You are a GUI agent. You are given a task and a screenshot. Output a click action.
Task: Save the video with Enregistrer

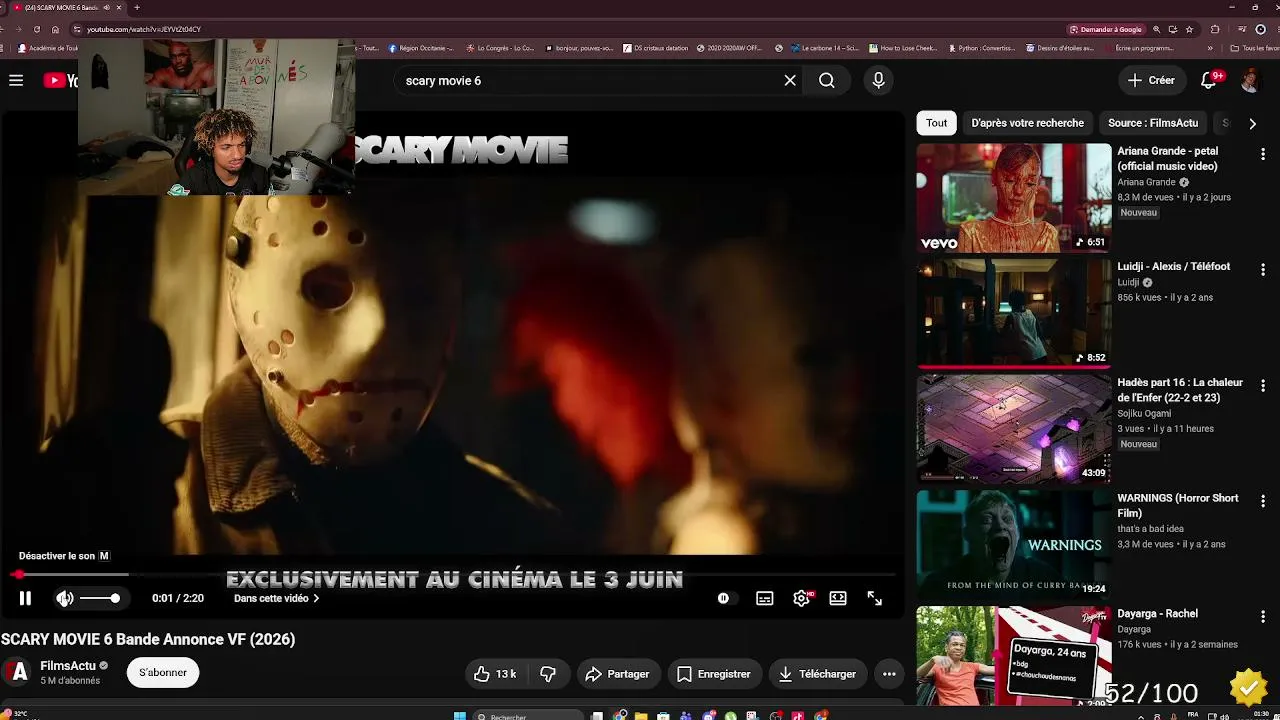(x=714, y=674)
